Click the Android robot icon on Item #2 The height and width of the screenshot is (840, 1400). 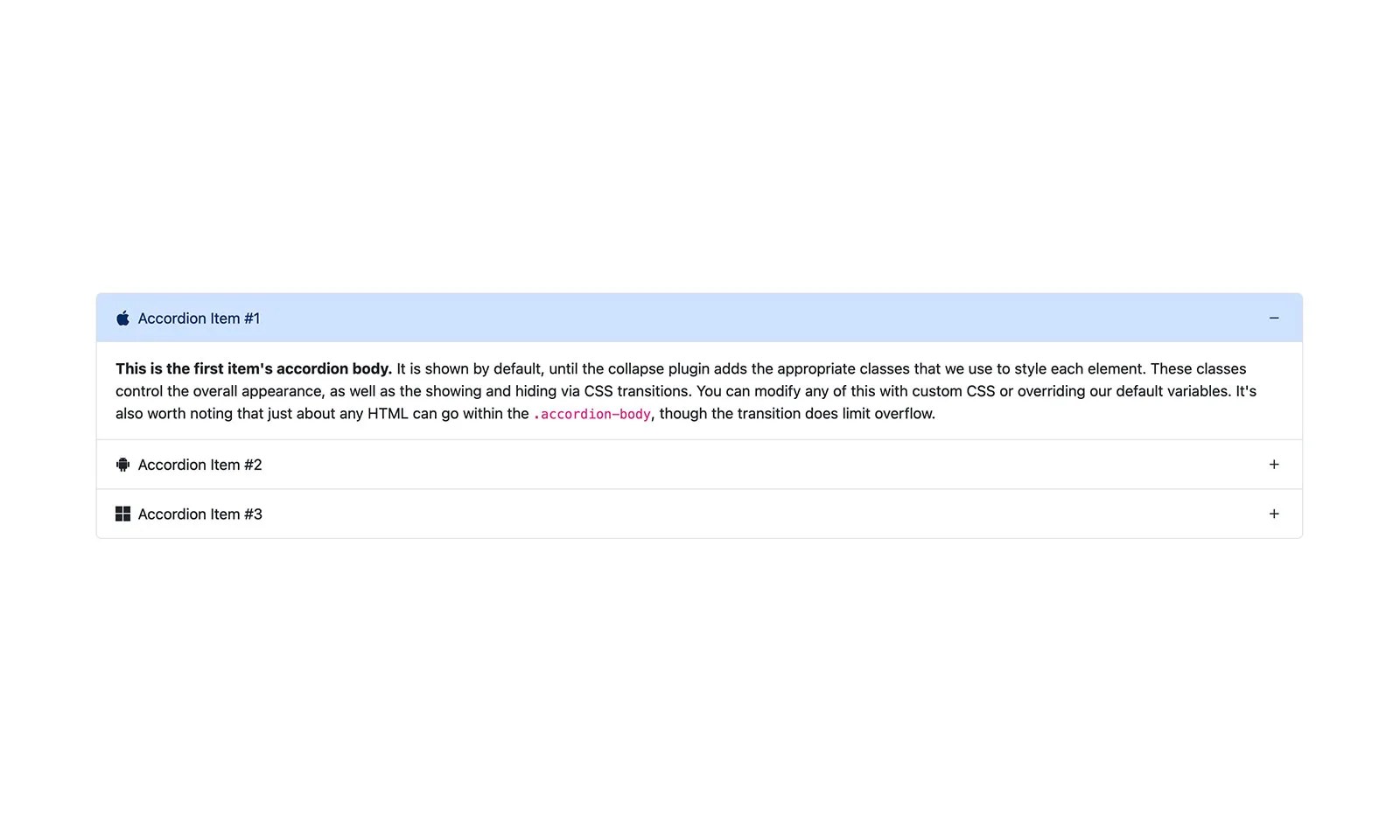tap(122, 465)
